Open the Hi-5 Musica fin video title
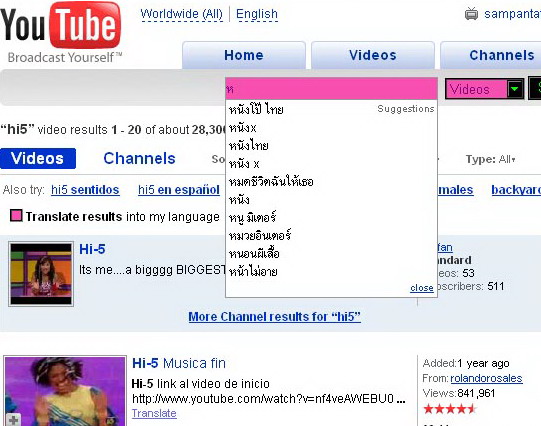Viewport: 541px width, 426px height. pos(179,363)
